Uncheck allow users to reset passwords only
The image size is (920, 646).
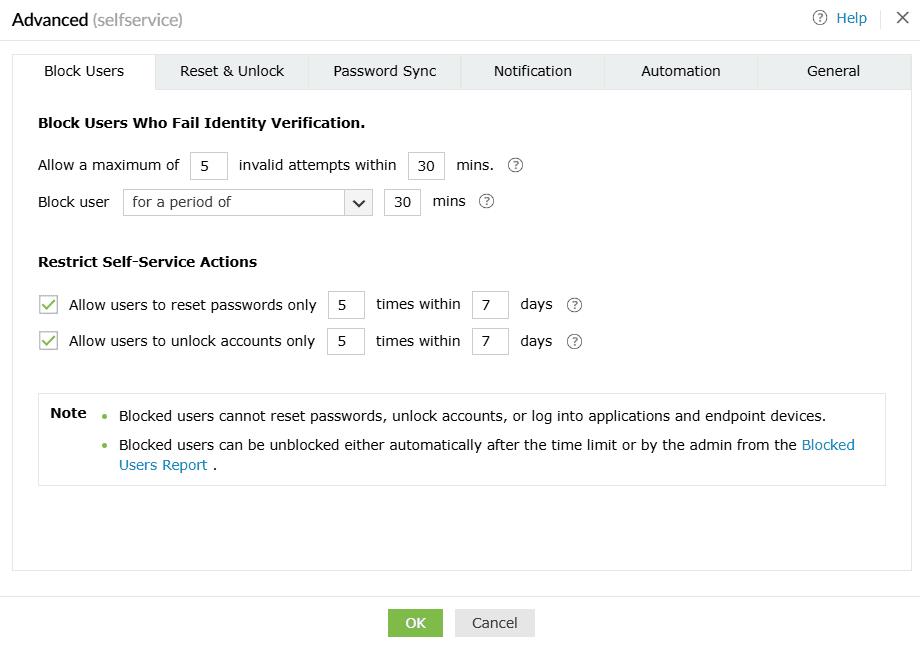(47, 304)
